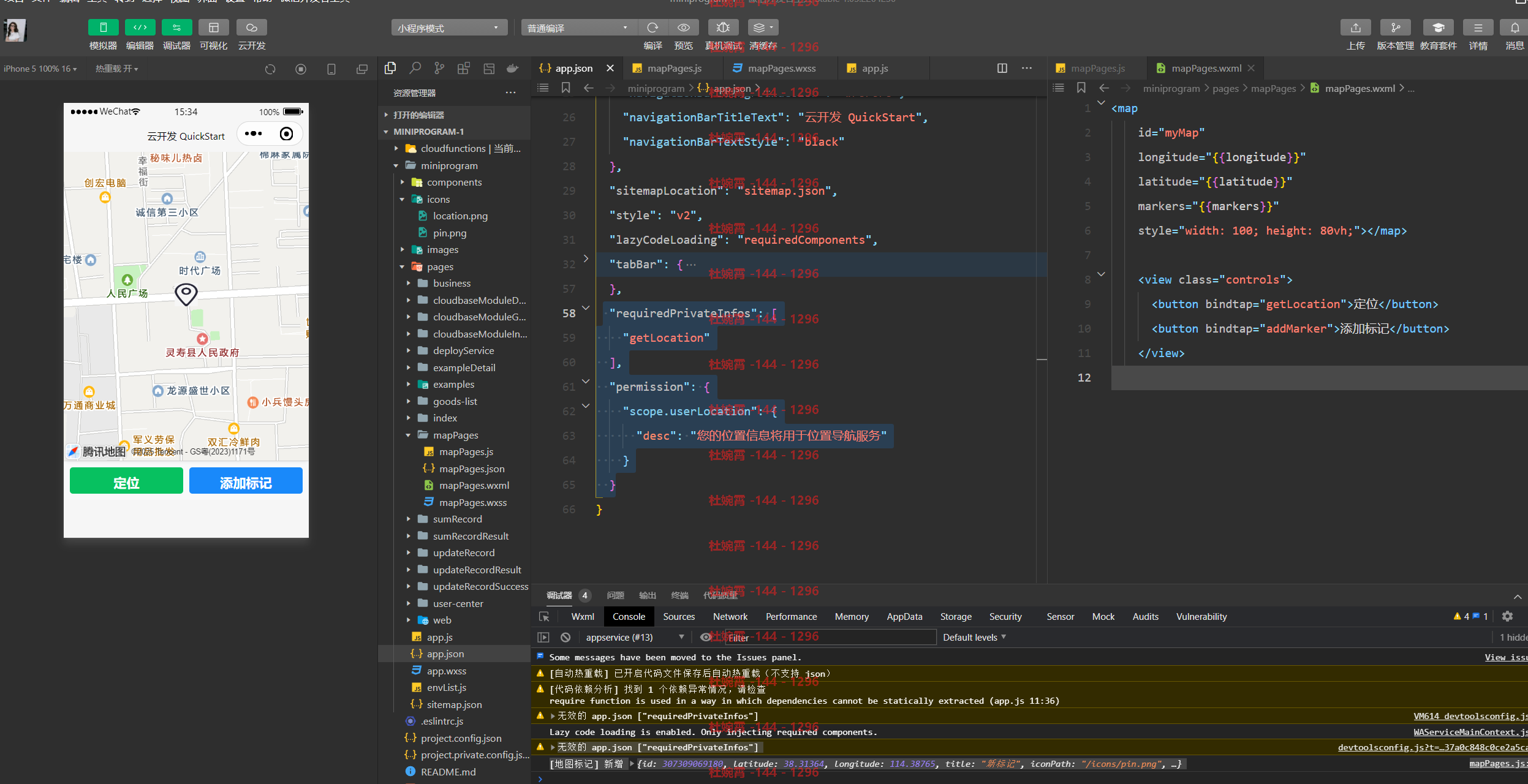Open education kit (教育套件) icon
The width and height of the screenshot is (1528, 784).
coord(1438,28)
